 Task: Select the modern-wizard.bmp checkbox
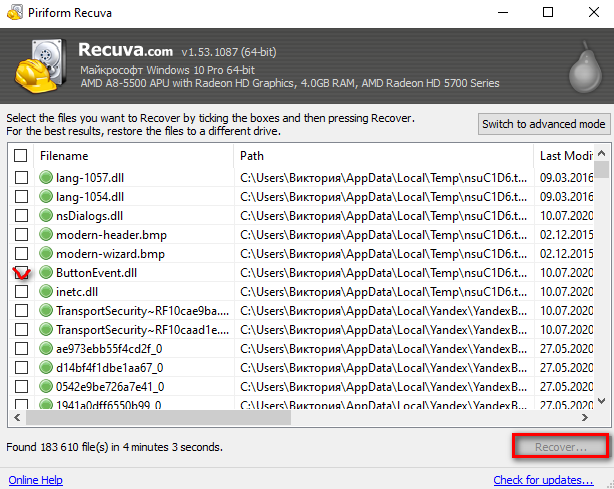click(22, 253)
